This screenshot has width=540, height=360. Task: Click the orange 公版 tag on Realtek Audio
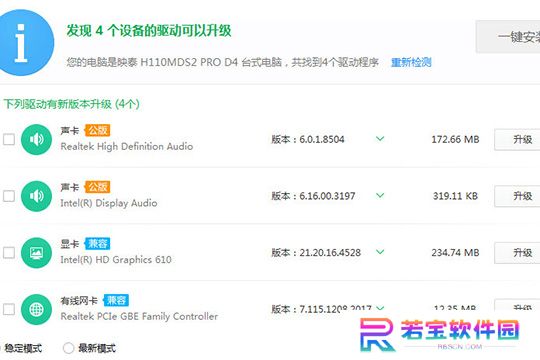point(98,130)
